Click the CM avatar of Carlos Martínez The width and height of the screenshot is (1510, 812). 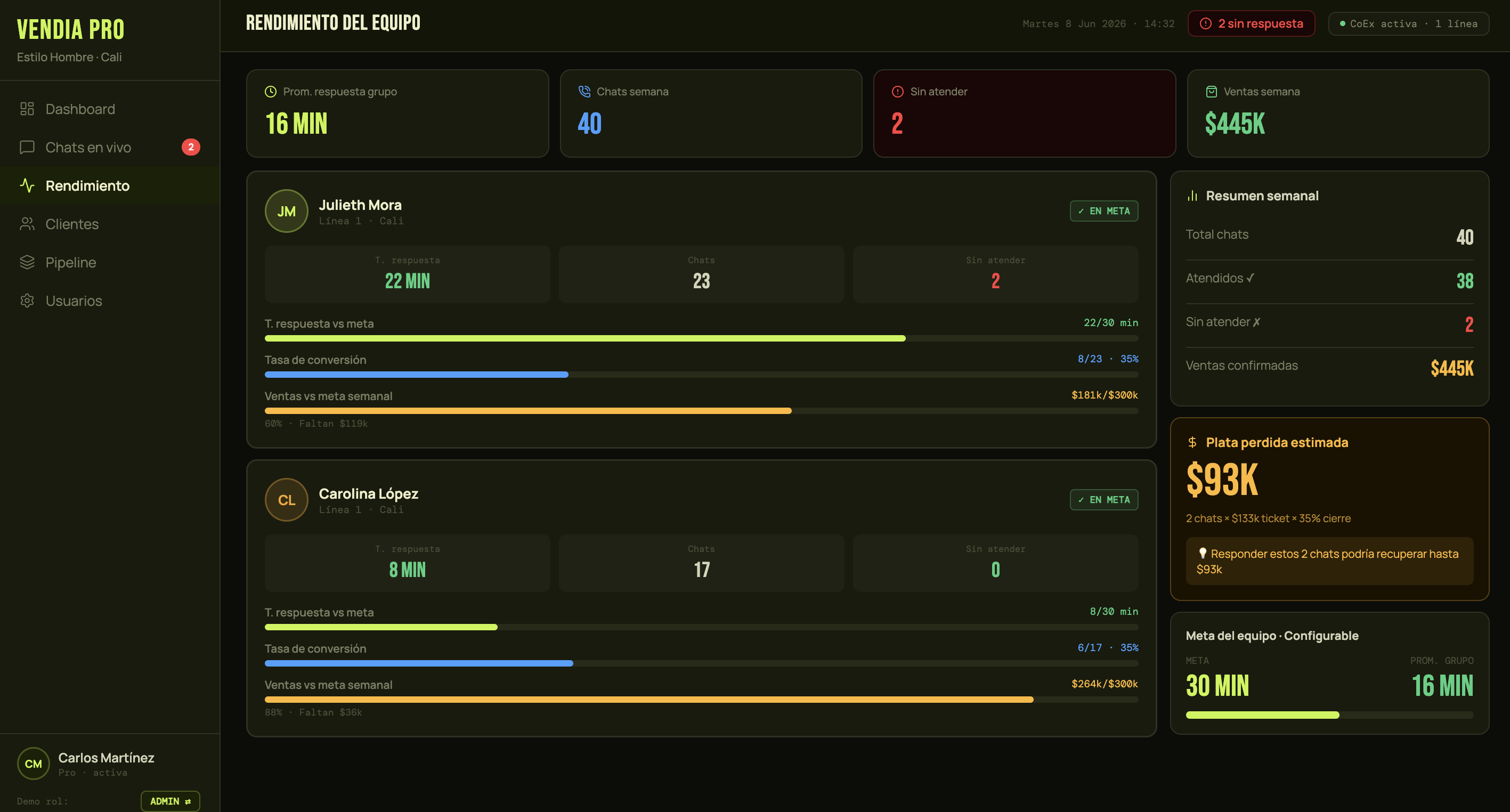34,764
